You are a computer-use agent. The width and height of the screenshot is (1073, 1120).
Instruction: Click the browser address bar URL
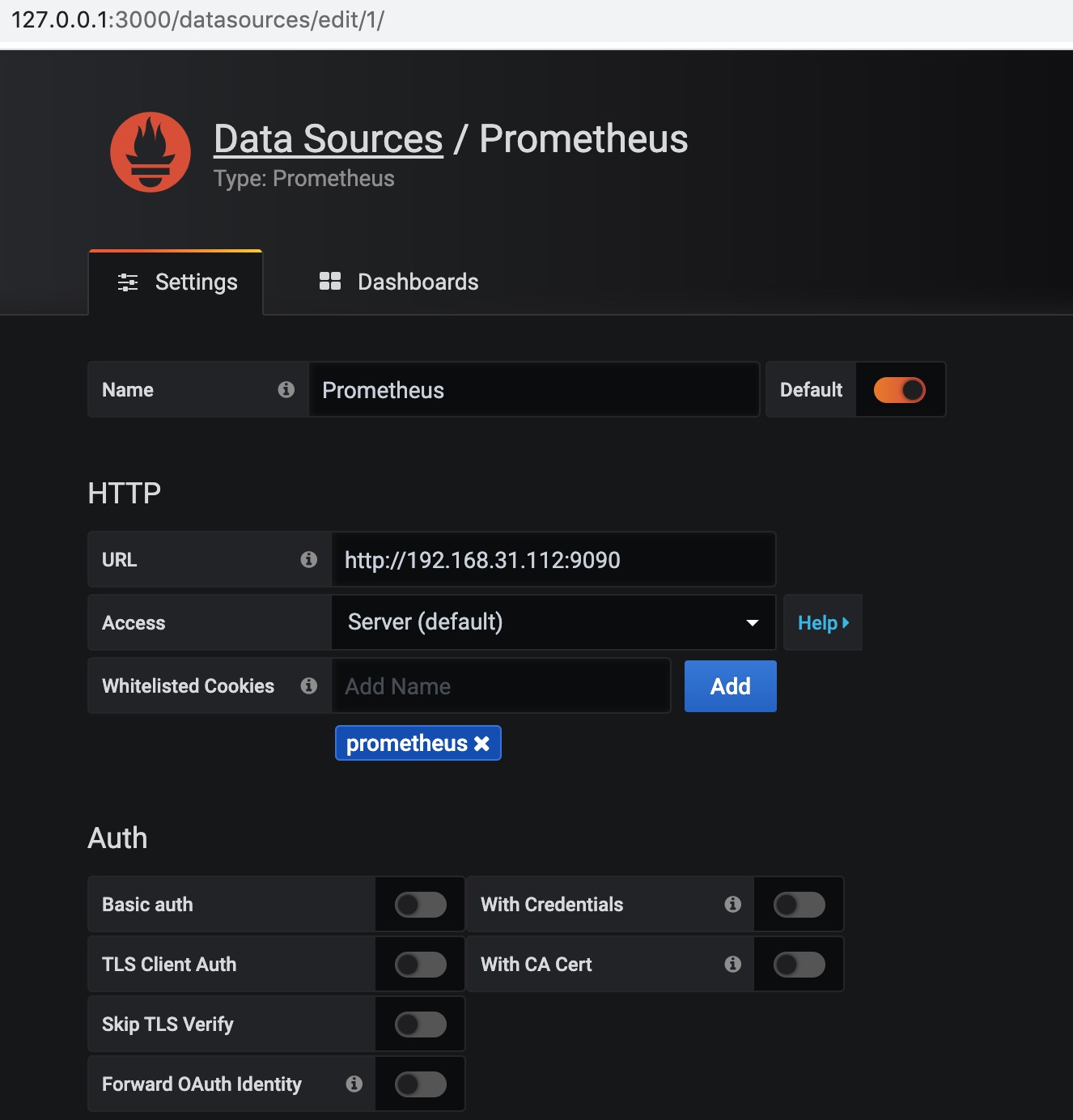pos(198,19)
